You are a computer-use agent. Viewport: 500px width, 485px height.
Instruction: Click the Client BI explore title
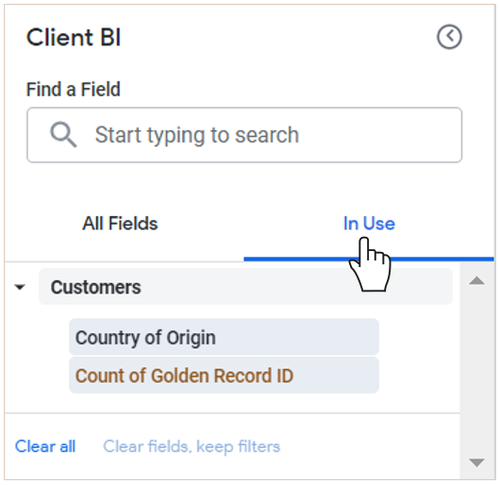(74, 37)
